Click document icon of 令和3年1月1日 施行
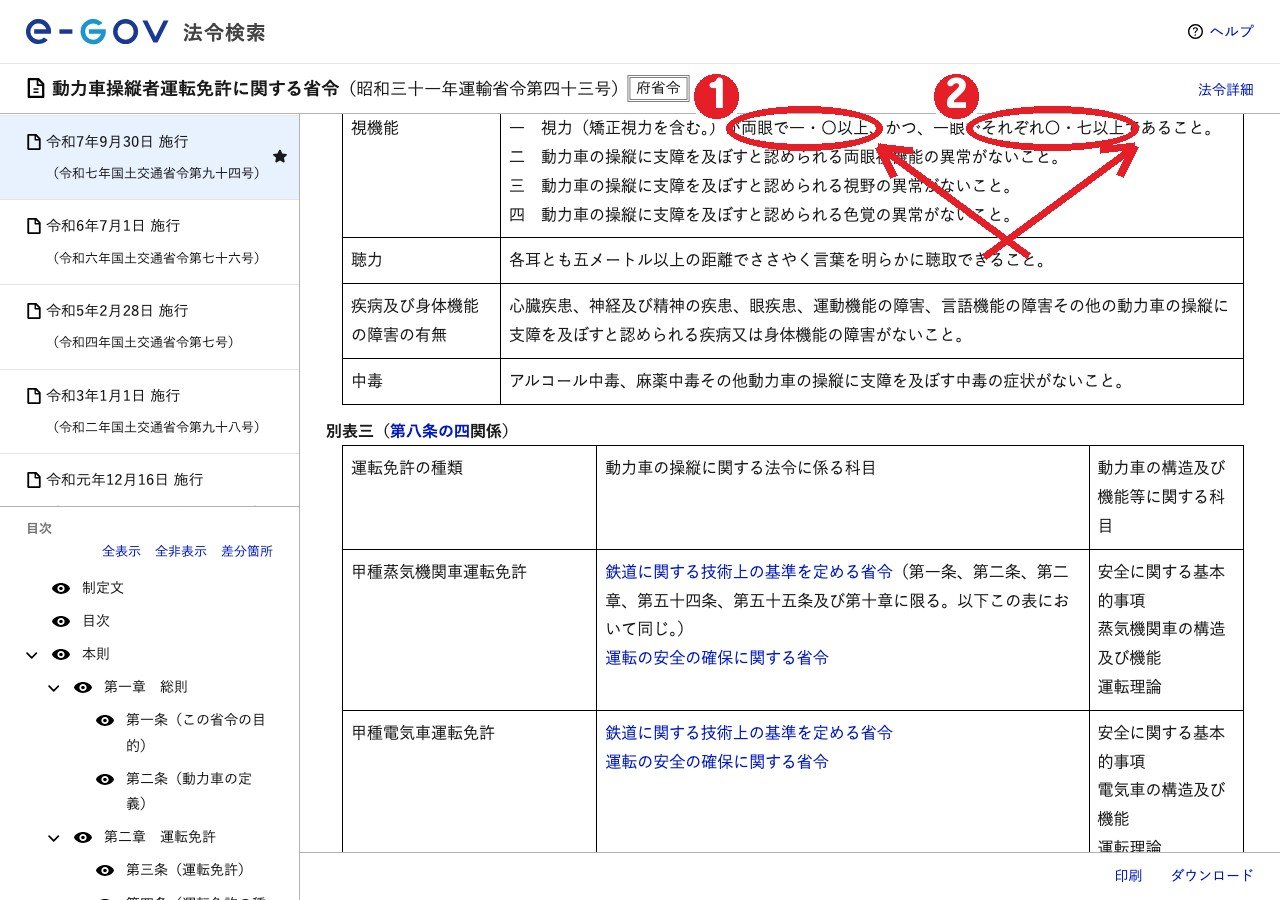 click(34, 396)
